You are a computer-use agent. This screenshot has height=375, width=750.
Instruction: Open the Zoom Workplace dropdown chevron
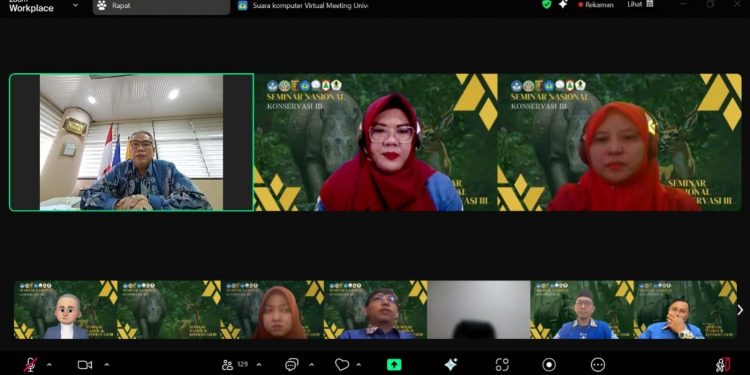click(x=75, y=5)
